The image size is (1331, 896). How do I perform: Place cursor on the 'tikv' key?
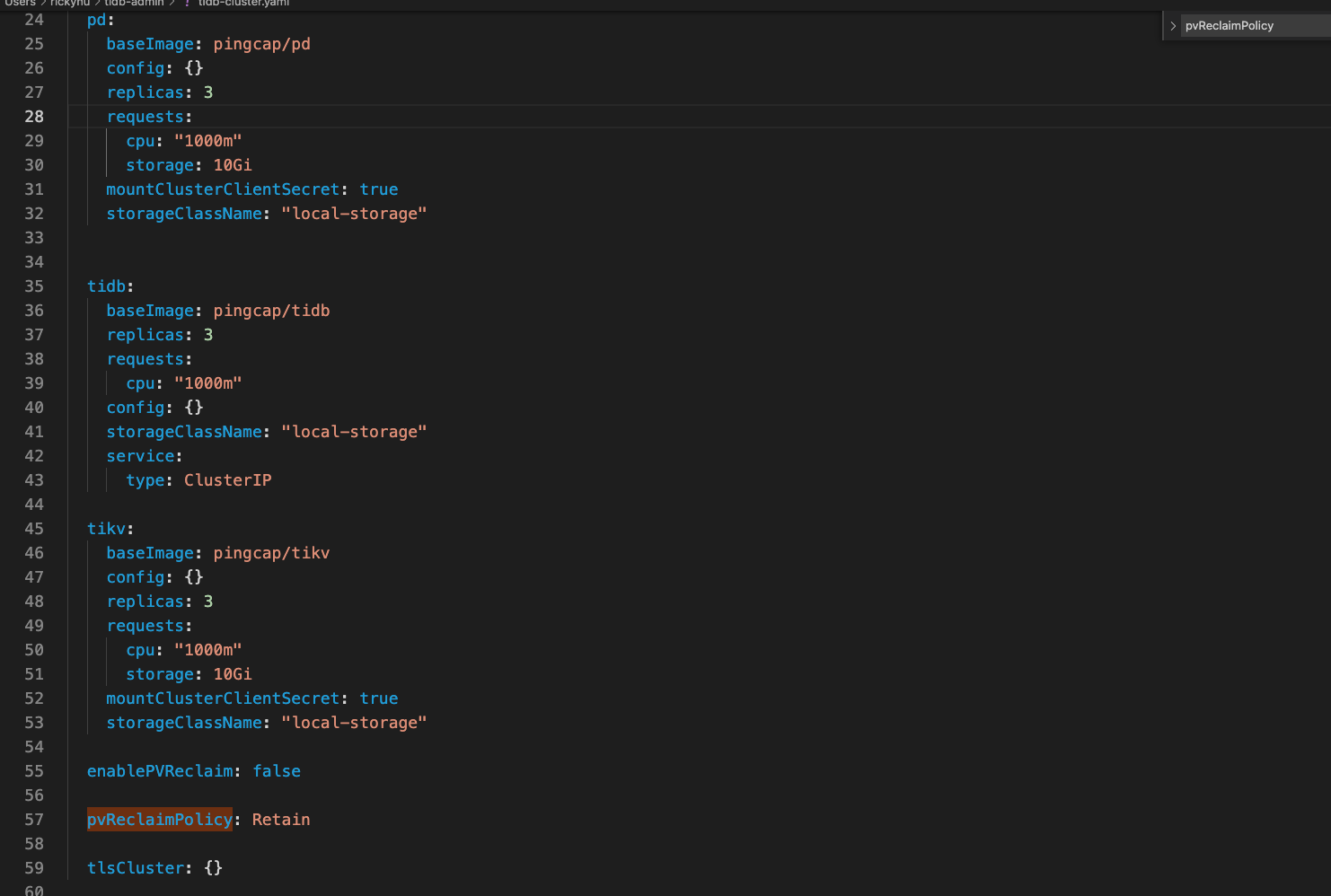(107, 529)
